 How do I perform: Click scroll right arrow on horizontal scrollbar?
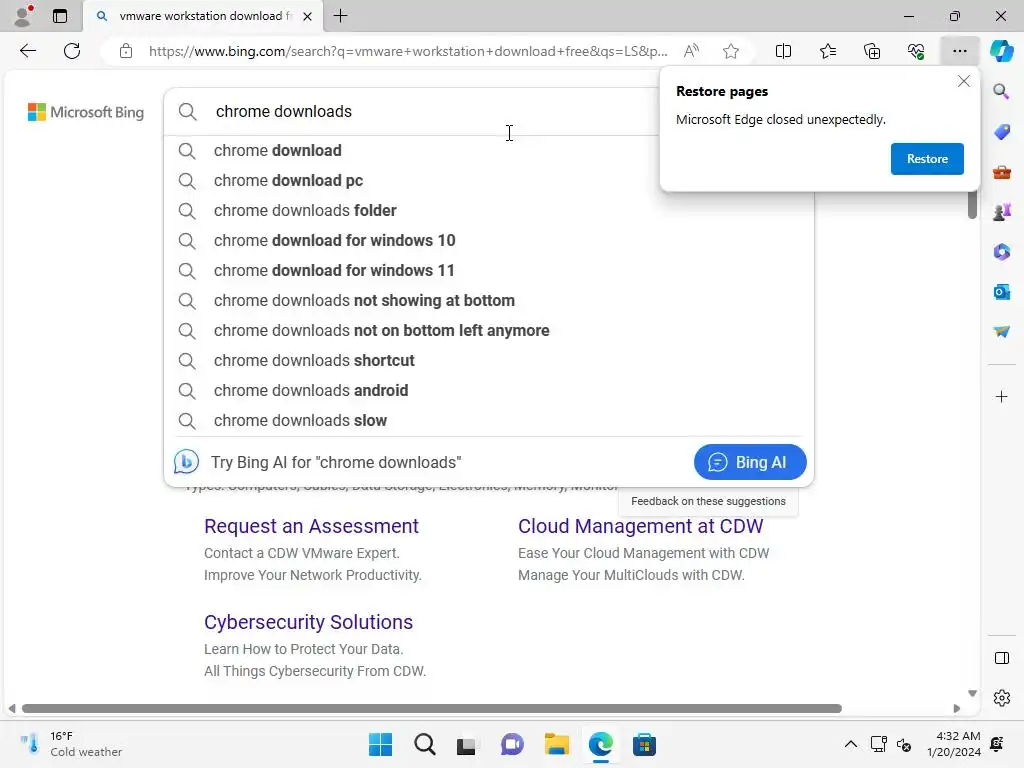click(957, 709)
